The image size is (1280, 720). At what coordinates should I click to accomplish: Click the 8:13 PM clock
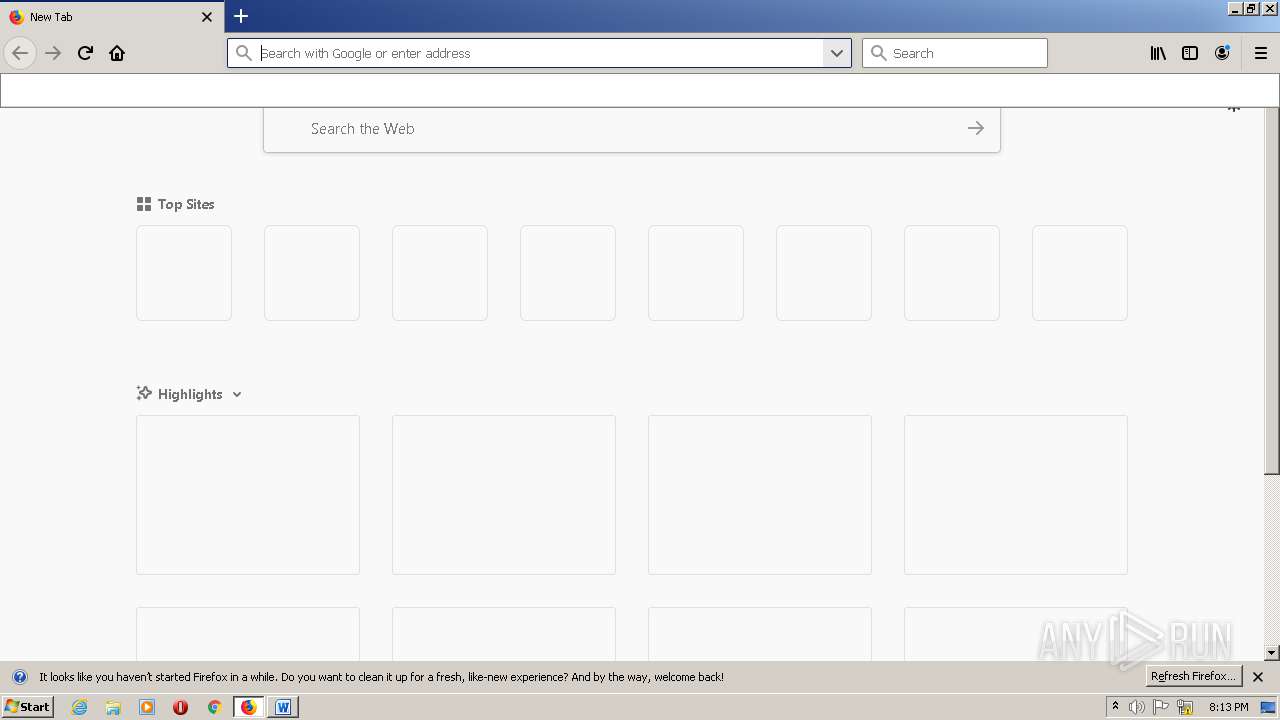[1228, 707]
